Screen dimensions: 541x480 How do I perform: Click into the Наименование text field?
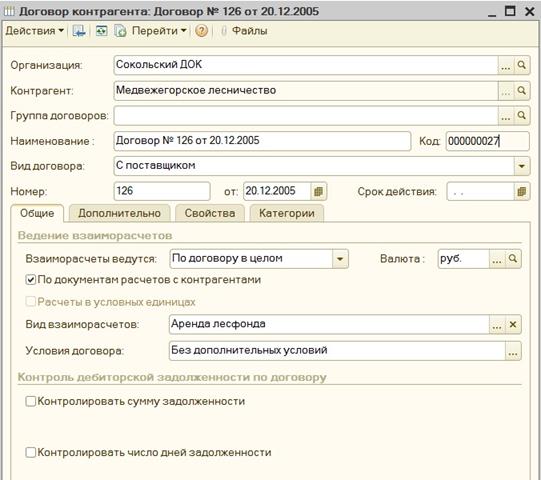[x=262, y=141]
